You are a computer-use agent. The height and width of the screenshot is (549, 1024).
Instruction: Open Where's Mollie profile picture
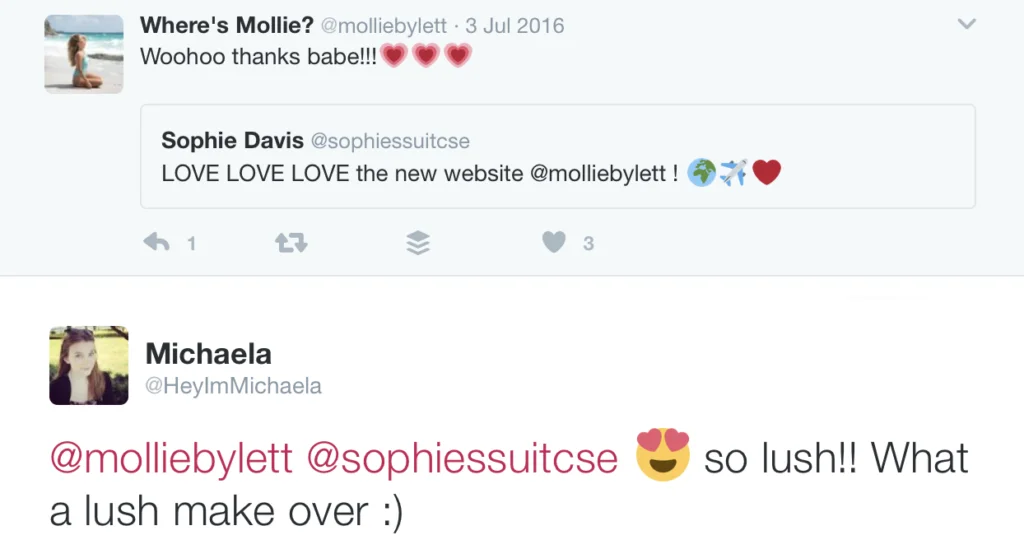(84, 55)
